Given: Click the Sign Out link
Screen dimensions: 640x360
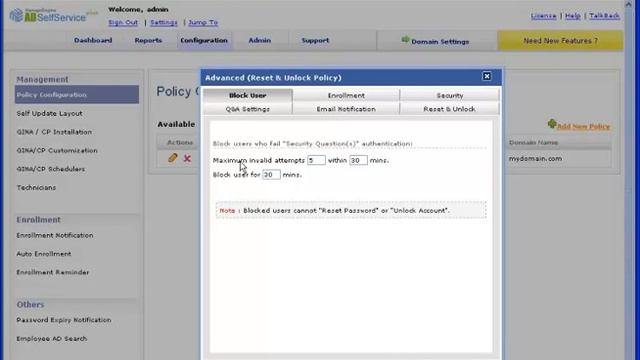Looking at the screenshot, I should click(123, 22).
